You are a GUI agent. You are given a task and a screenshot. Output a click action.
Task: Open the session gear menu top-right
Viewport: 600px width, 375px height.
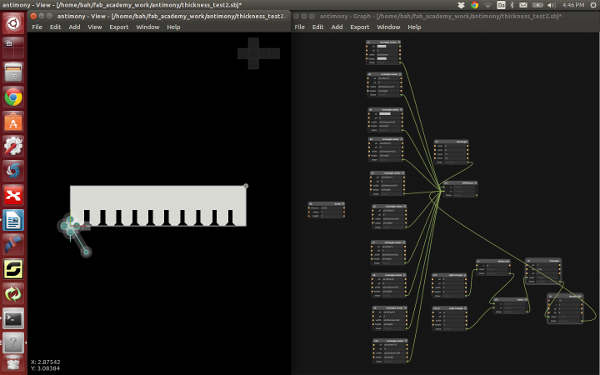[x=595, y=5]
